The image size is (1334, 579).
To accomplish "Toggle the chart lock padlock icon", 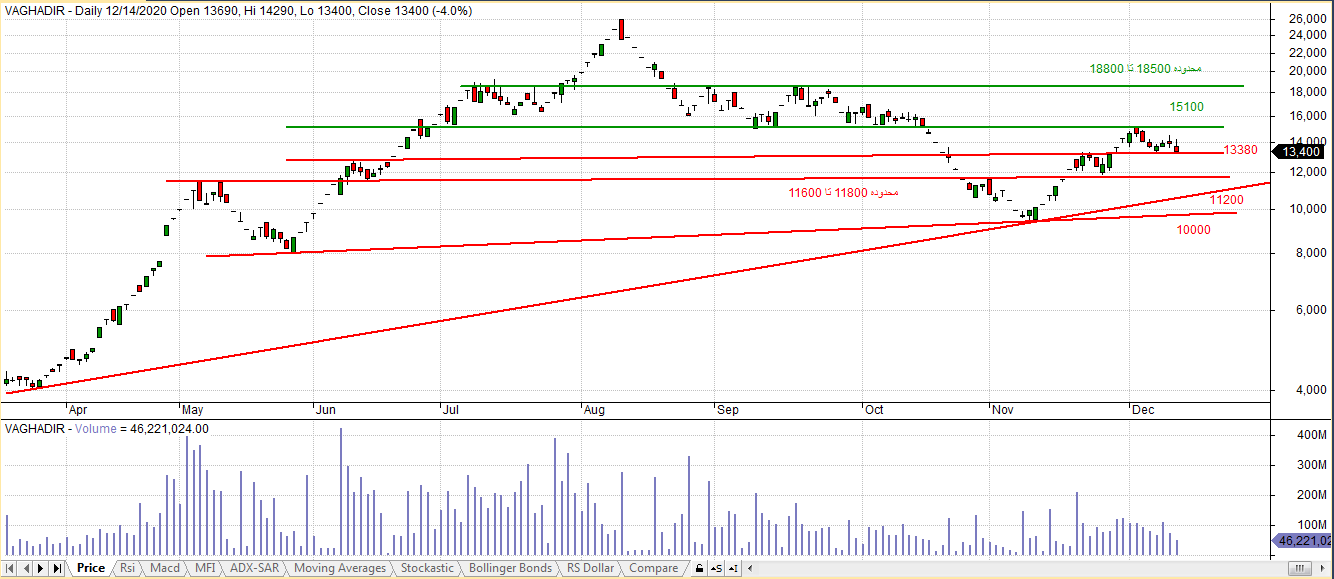I will point(699,569).
